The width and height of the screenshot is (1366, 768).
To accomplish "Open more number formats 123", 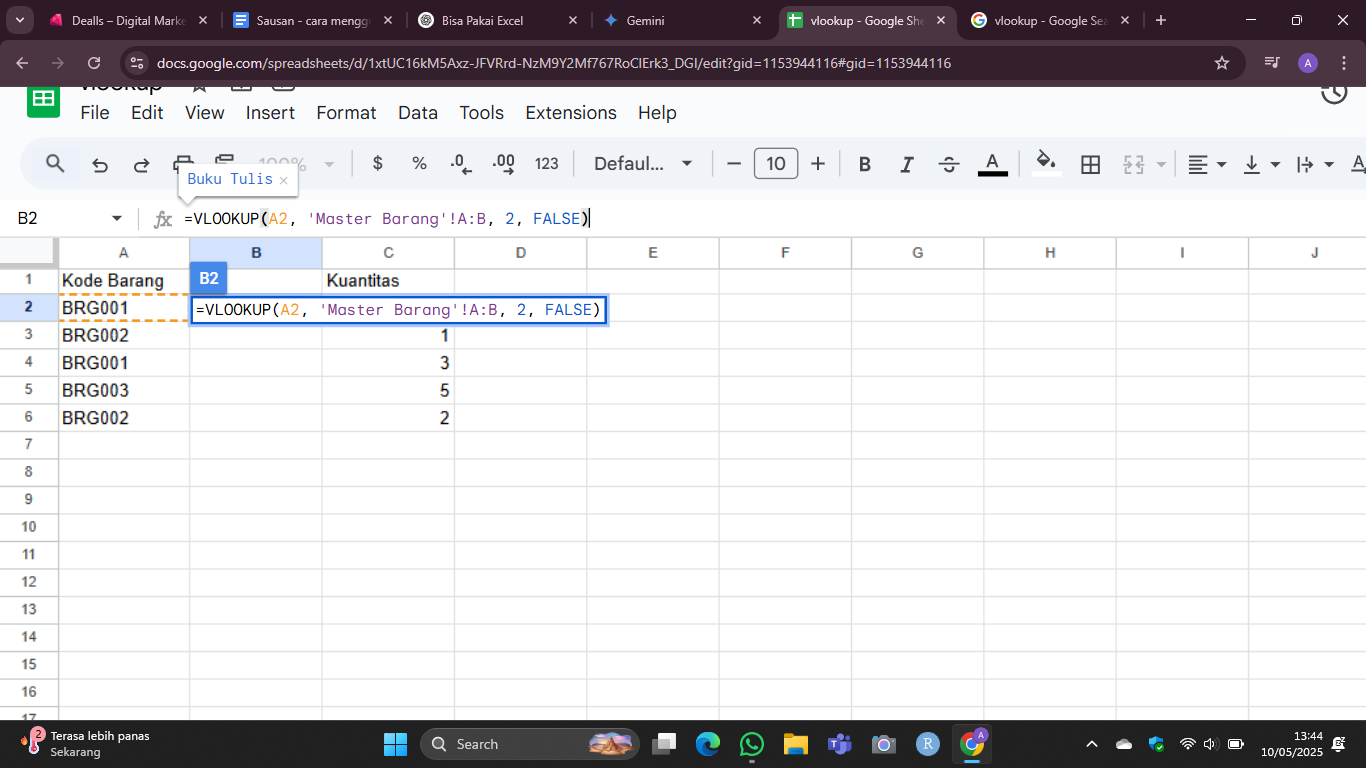I will pyautogui.click(x=547, y=164).
